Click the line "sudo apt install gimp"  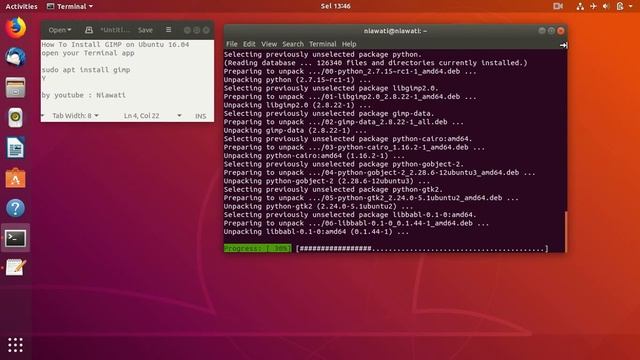coord(86,70)
